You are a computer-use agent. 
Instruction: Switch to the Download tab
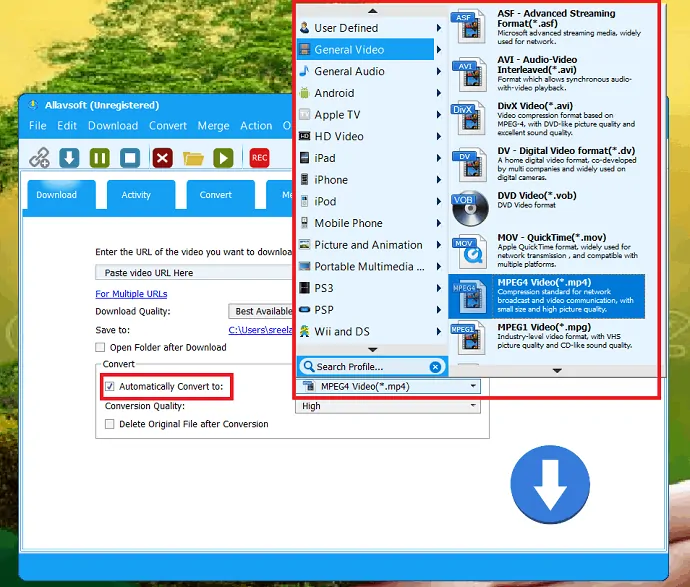pos(61,194)
